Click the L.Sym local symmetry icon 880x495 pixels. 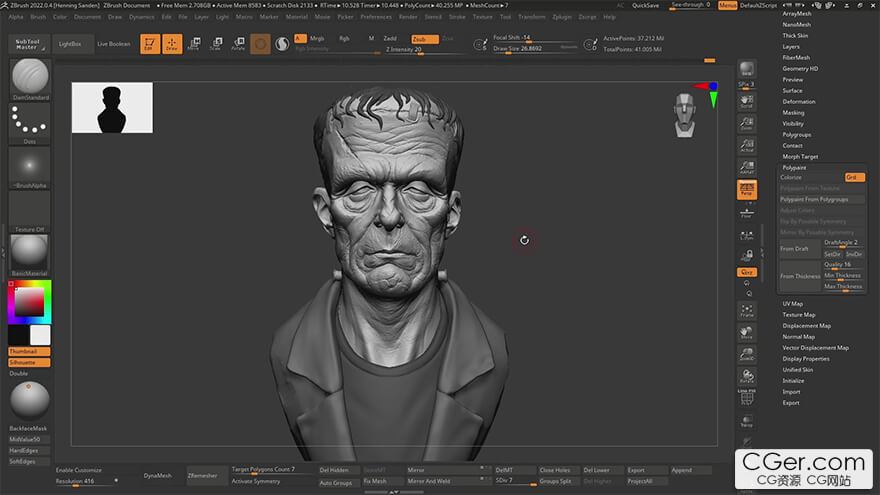[x=746, y=236]
